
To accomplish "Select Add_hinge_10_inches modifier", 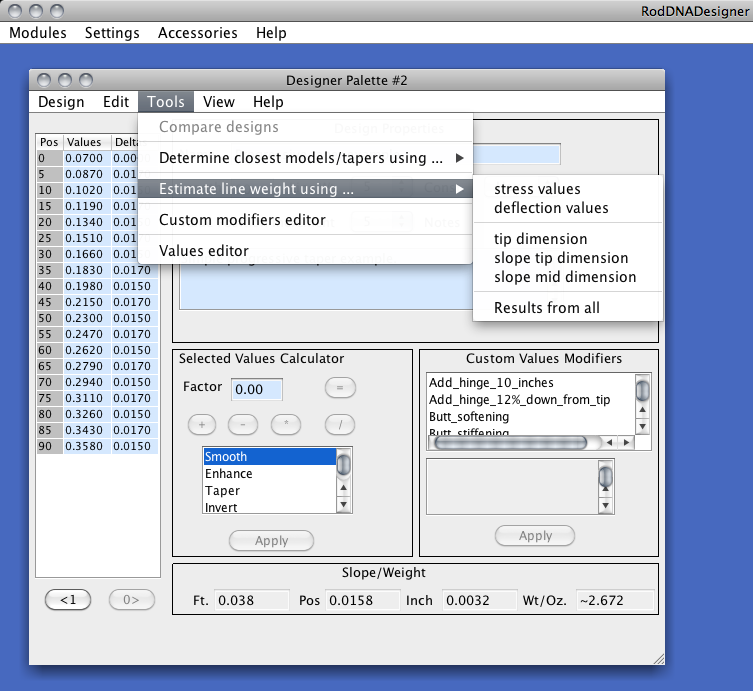I will 491,383.
